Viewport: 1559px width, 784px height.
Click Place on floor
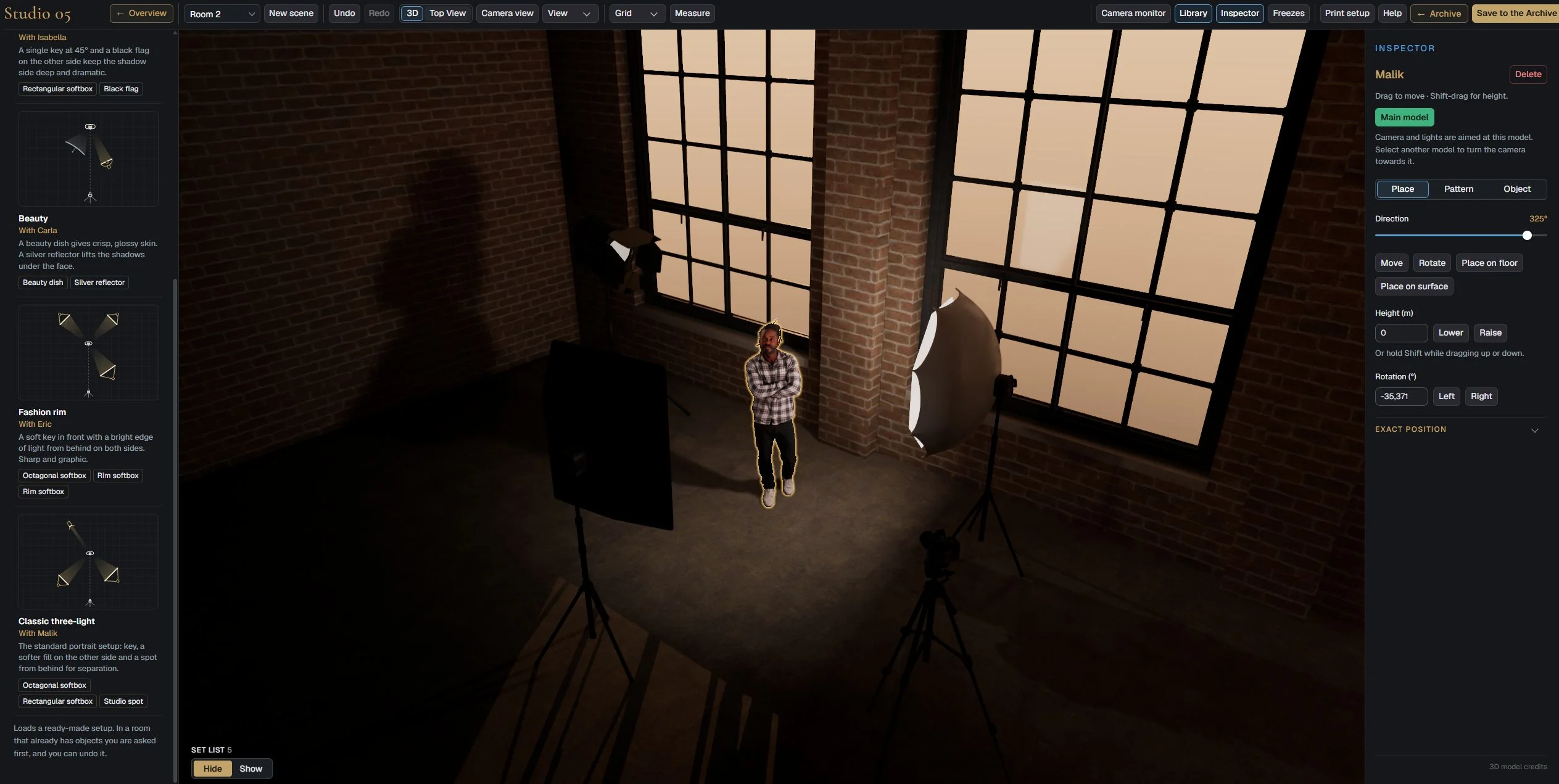point(1489,263)
